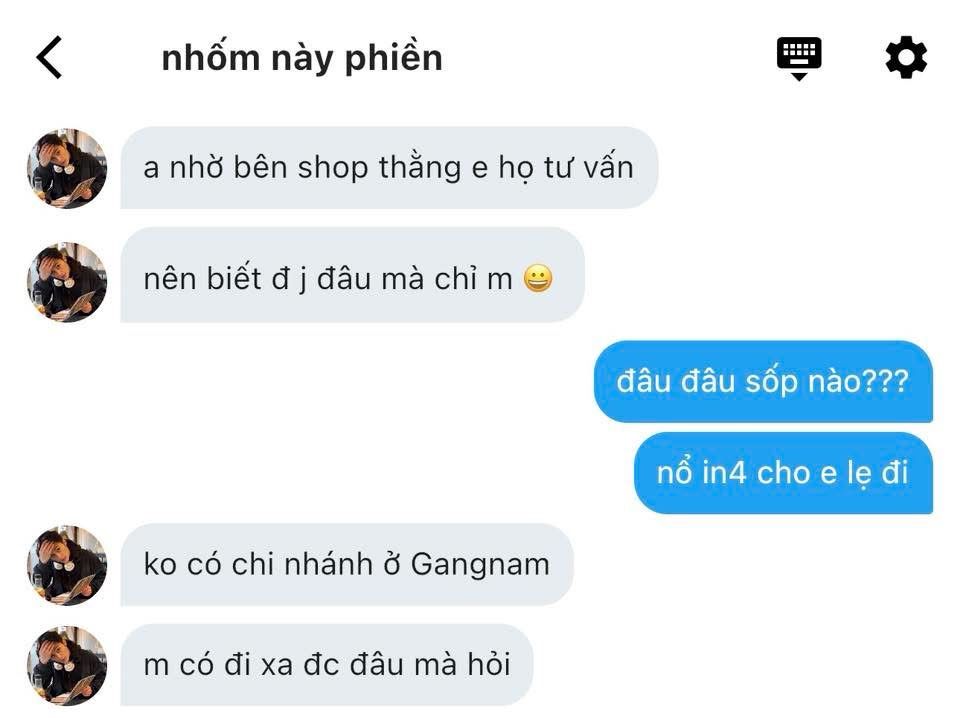This screenshot has width=960, height=718.
Task: Select the blue message 'nổ in4 cho e lẹ đi'
Action: pyautogui.click(x=783, y=473)
